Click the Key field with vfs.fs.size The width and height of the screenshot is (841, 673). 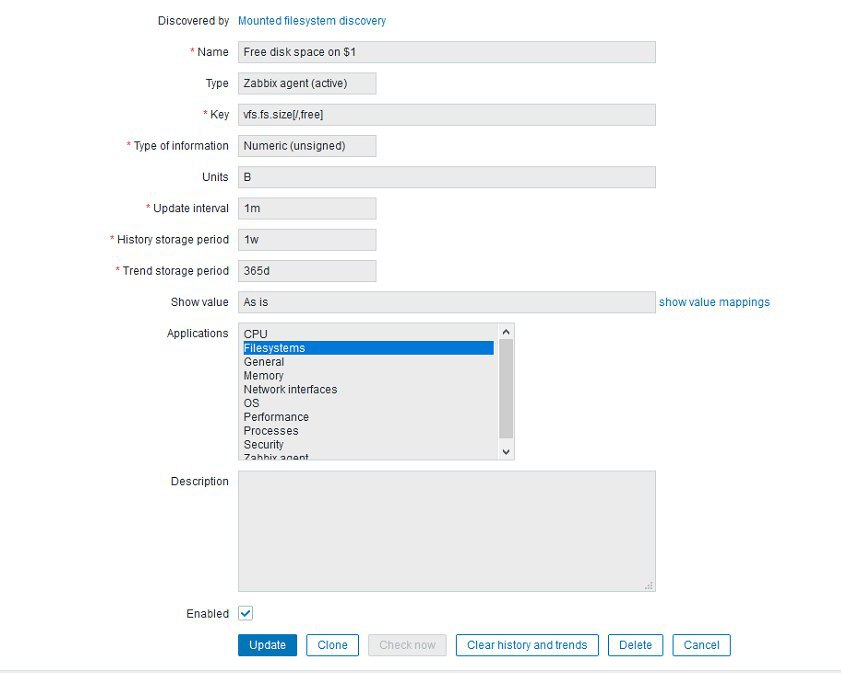[x=447, y=115]
